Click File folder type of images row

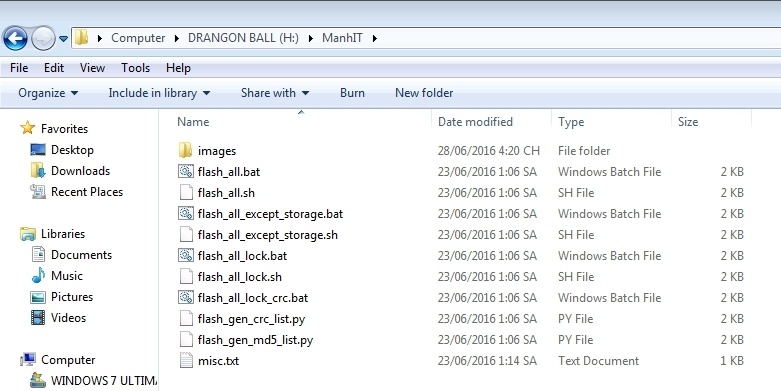tap(584, 150)
